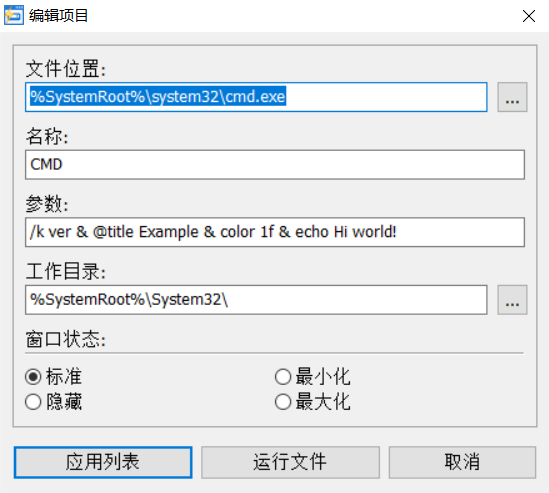Image resolution: width=549 pixels, height=493 pixels.
Task: Click the 参数 field with /k ver
Action: pos(275,232)
